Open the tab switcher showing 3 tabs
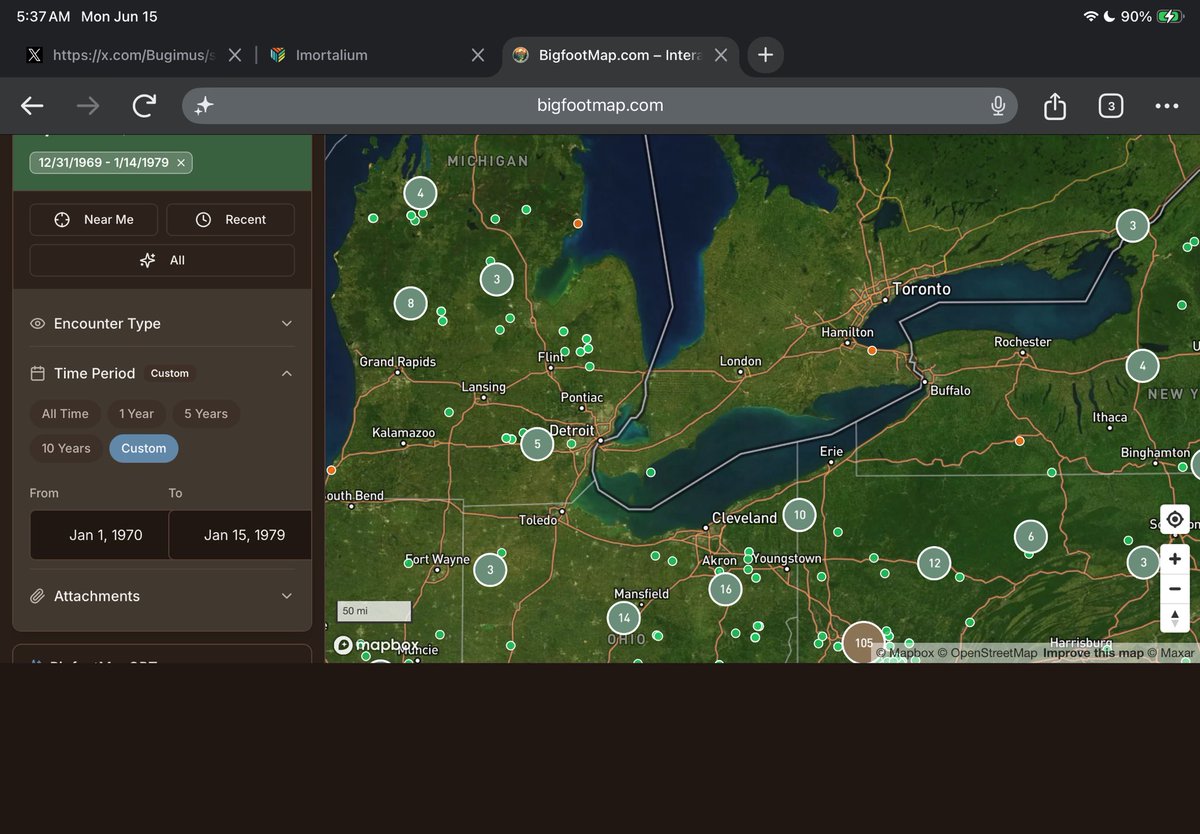This screenshot has width=1200, height=834. pyautogui.click(x=1111, y=106)
